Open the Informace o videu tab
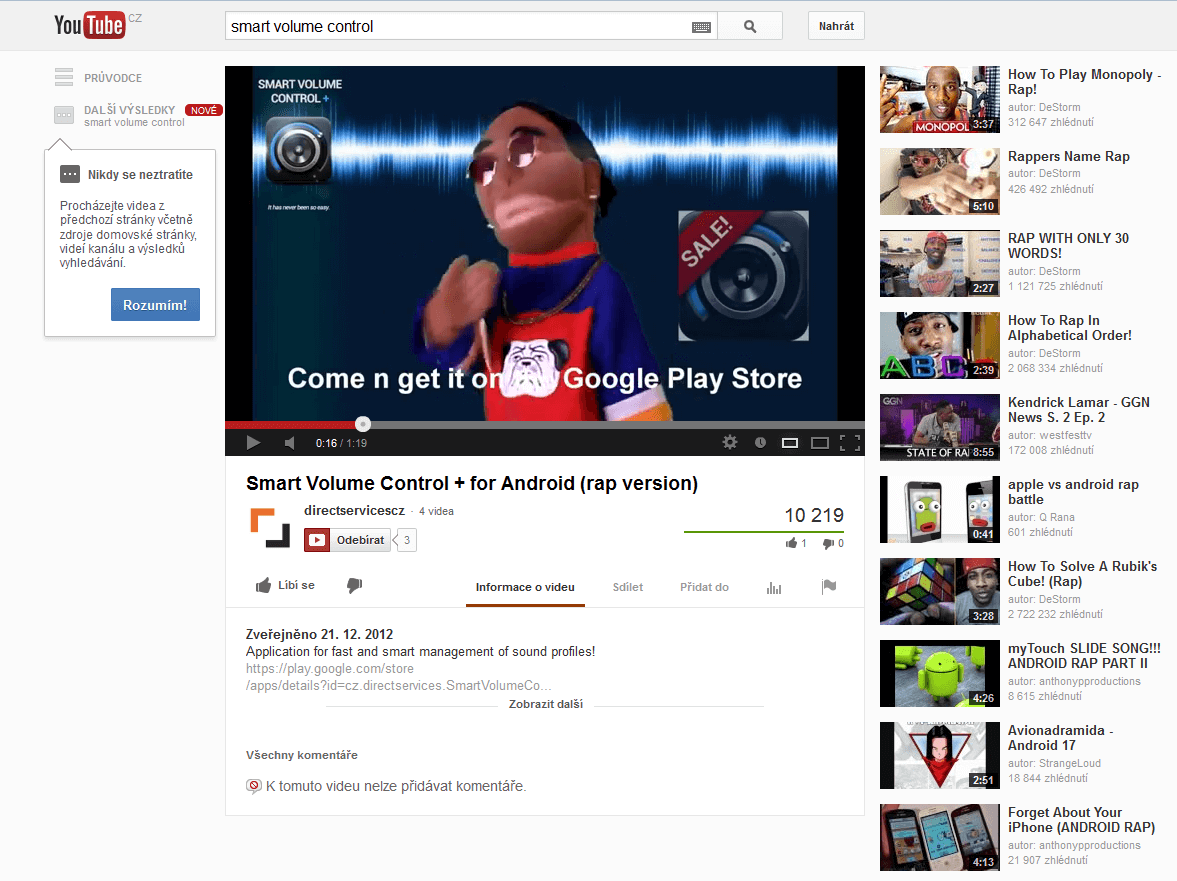This screenshot has width=1177, height=881. click(525, 587)
